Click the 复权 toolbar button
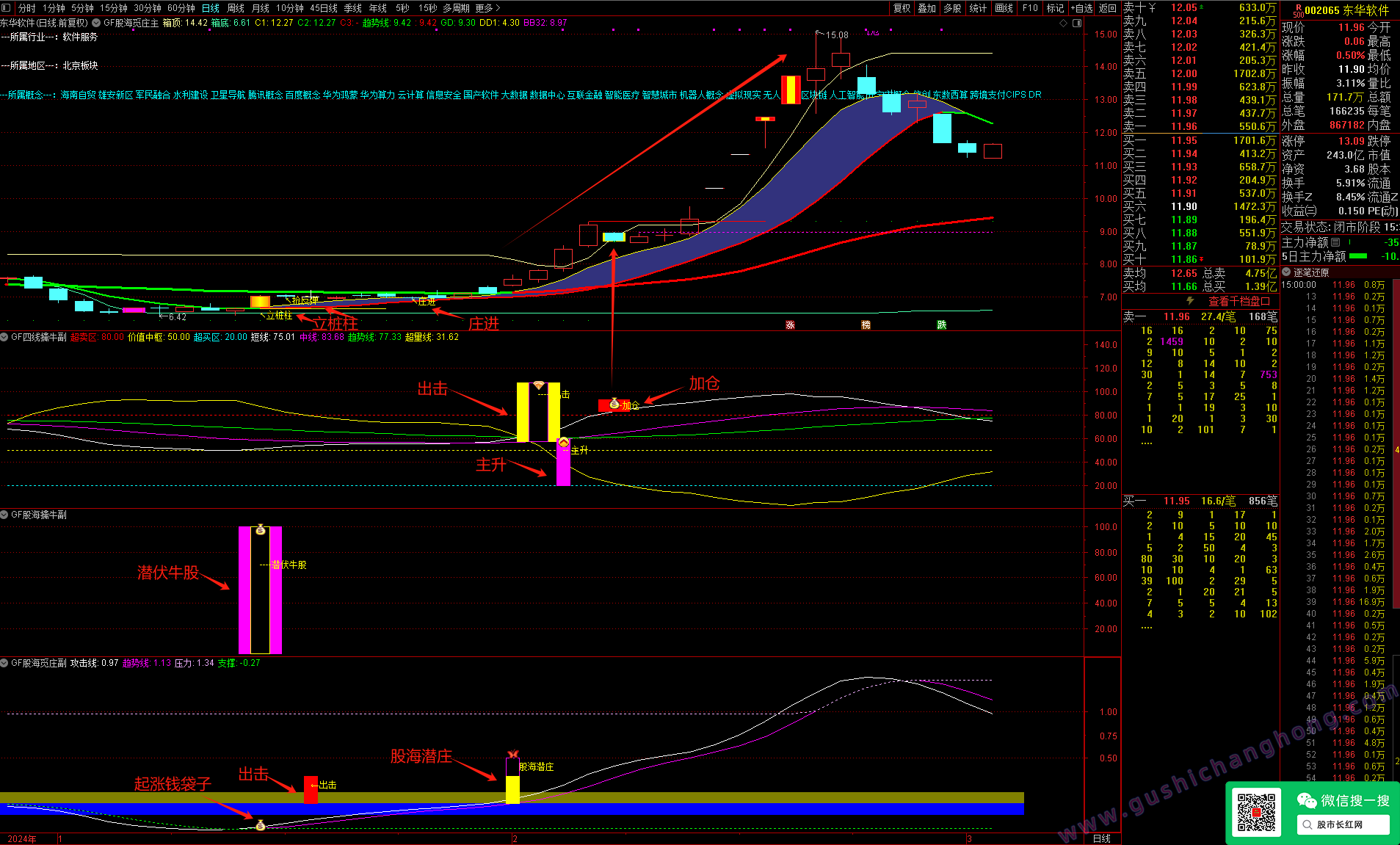 point(902,8)
